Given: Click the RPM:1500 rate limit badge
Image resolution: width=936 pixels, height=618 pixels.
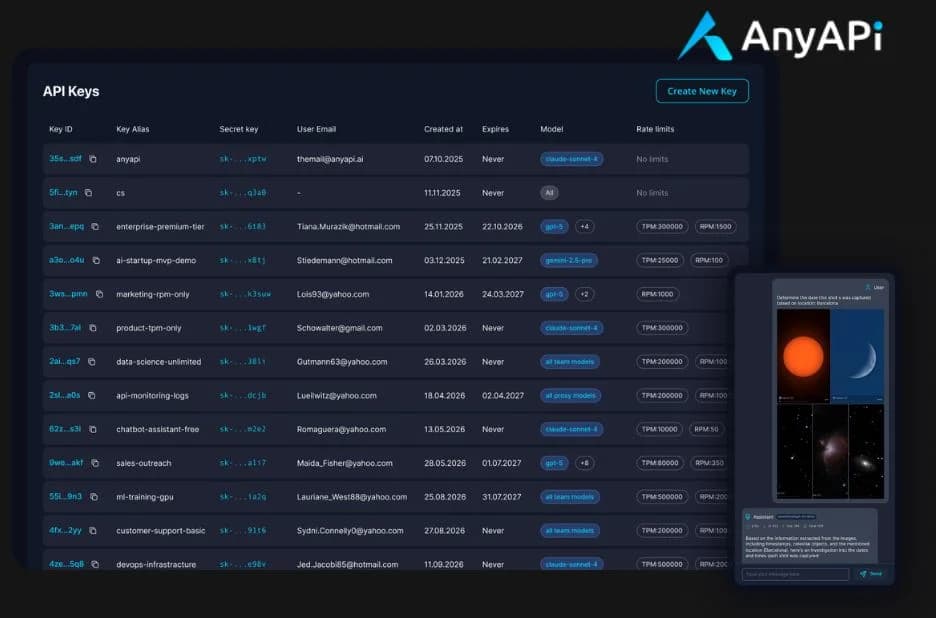Looking at the screenshot, I should tap(716, 226).
